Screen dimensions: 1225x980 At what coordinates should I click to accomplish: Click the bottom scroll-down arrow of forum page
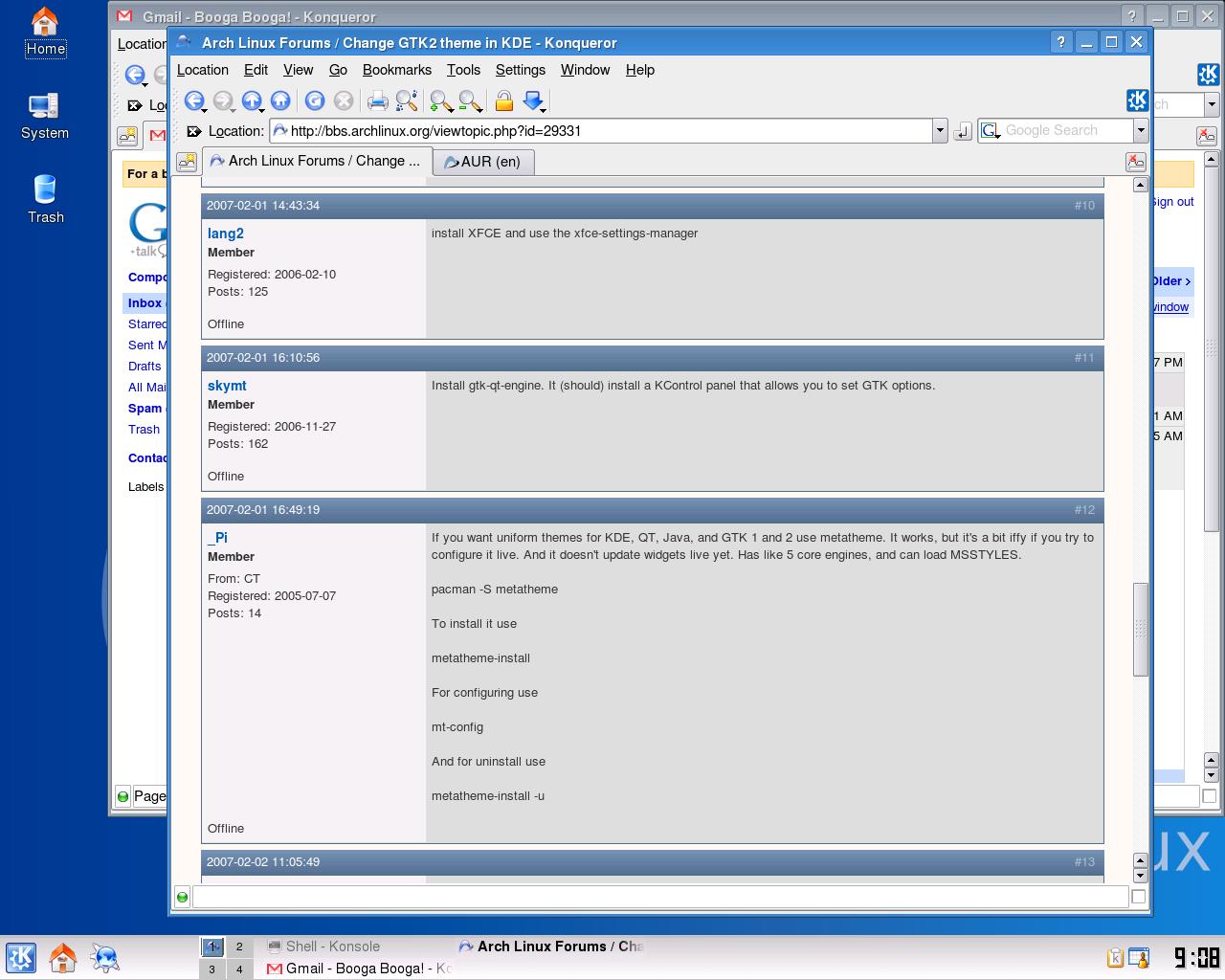point(1140,876)
